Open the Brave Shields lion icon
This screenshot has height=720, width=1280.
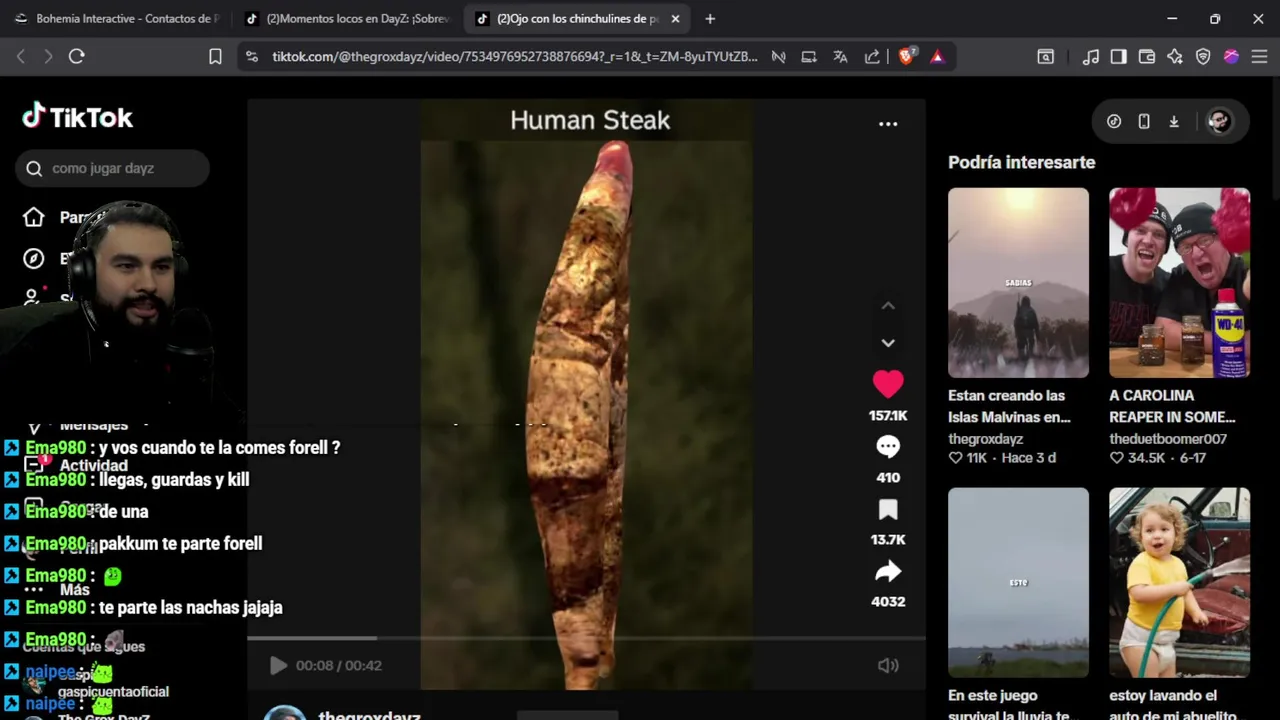906,57
